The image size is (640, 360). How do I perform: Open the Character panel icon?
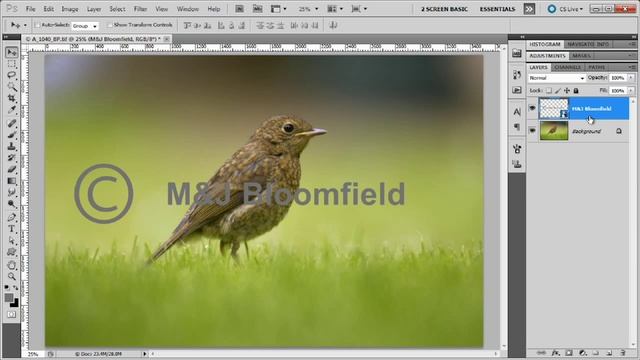tap(517, 111)
